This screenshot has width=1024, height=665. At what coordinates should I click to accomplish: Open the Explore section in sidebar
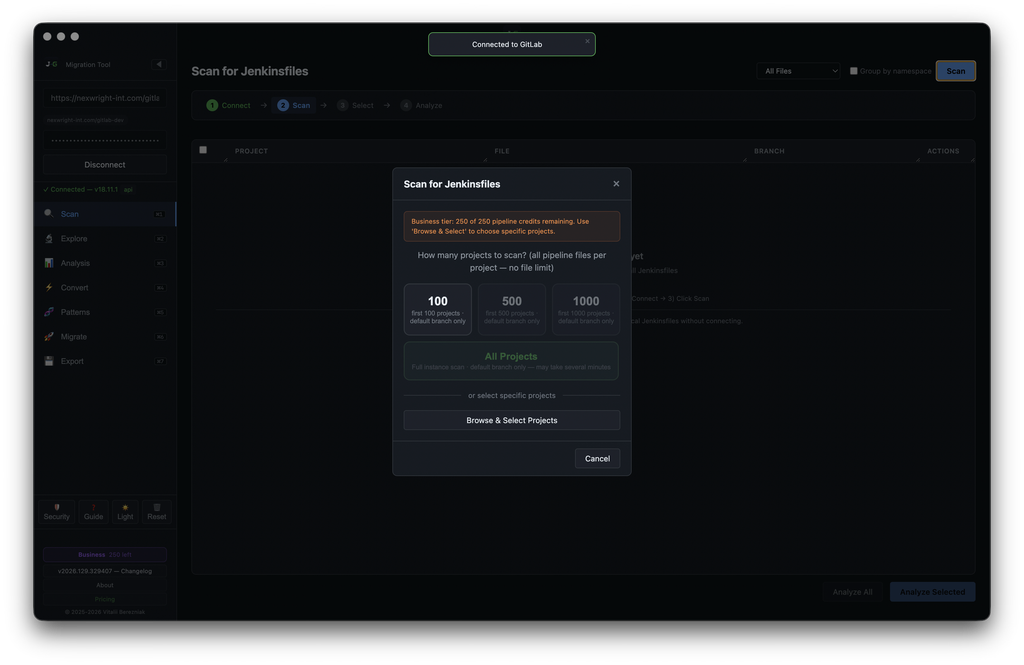(105, 238)
